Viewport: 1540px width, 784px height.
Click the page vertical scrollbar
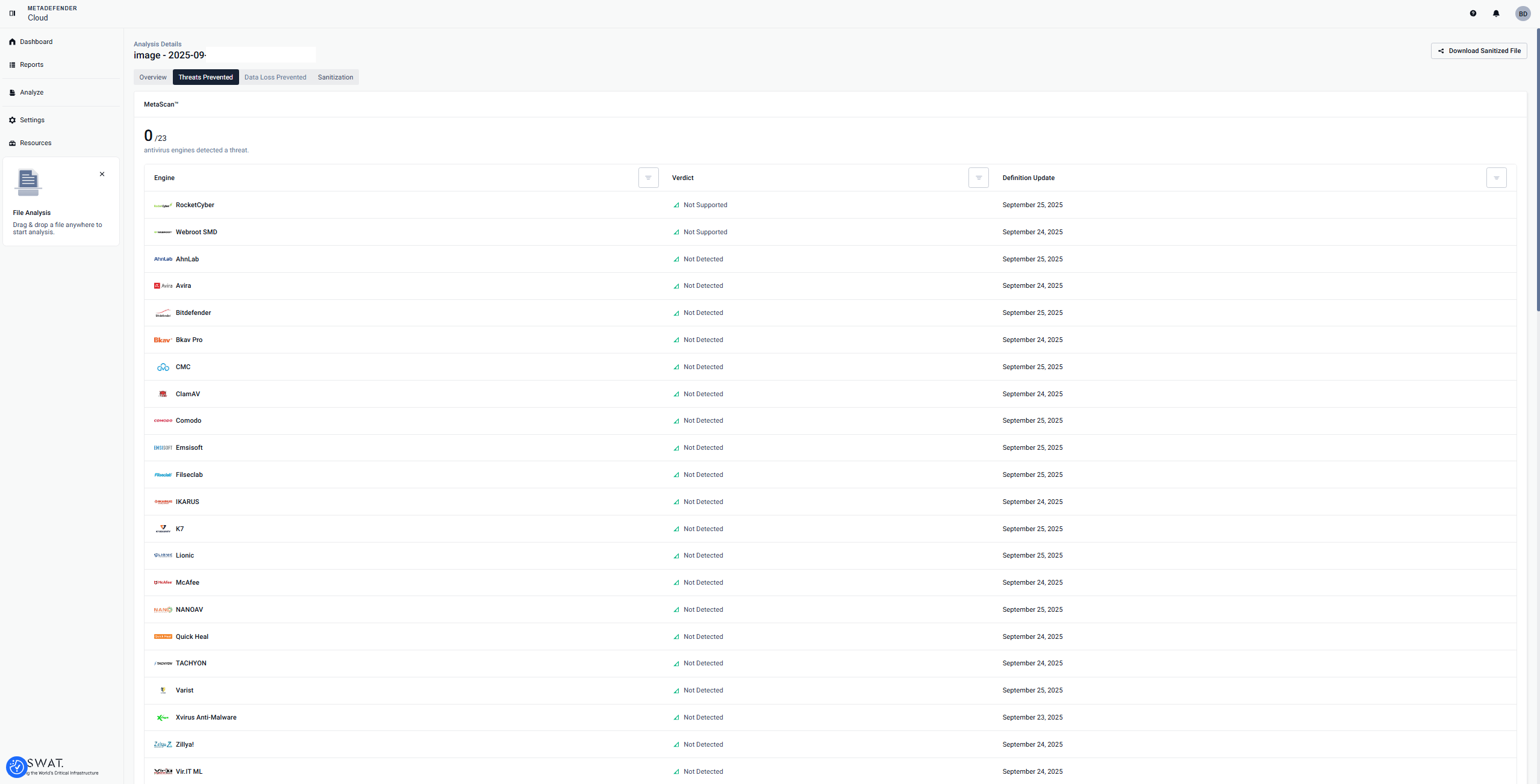(x=1538, y=169)
